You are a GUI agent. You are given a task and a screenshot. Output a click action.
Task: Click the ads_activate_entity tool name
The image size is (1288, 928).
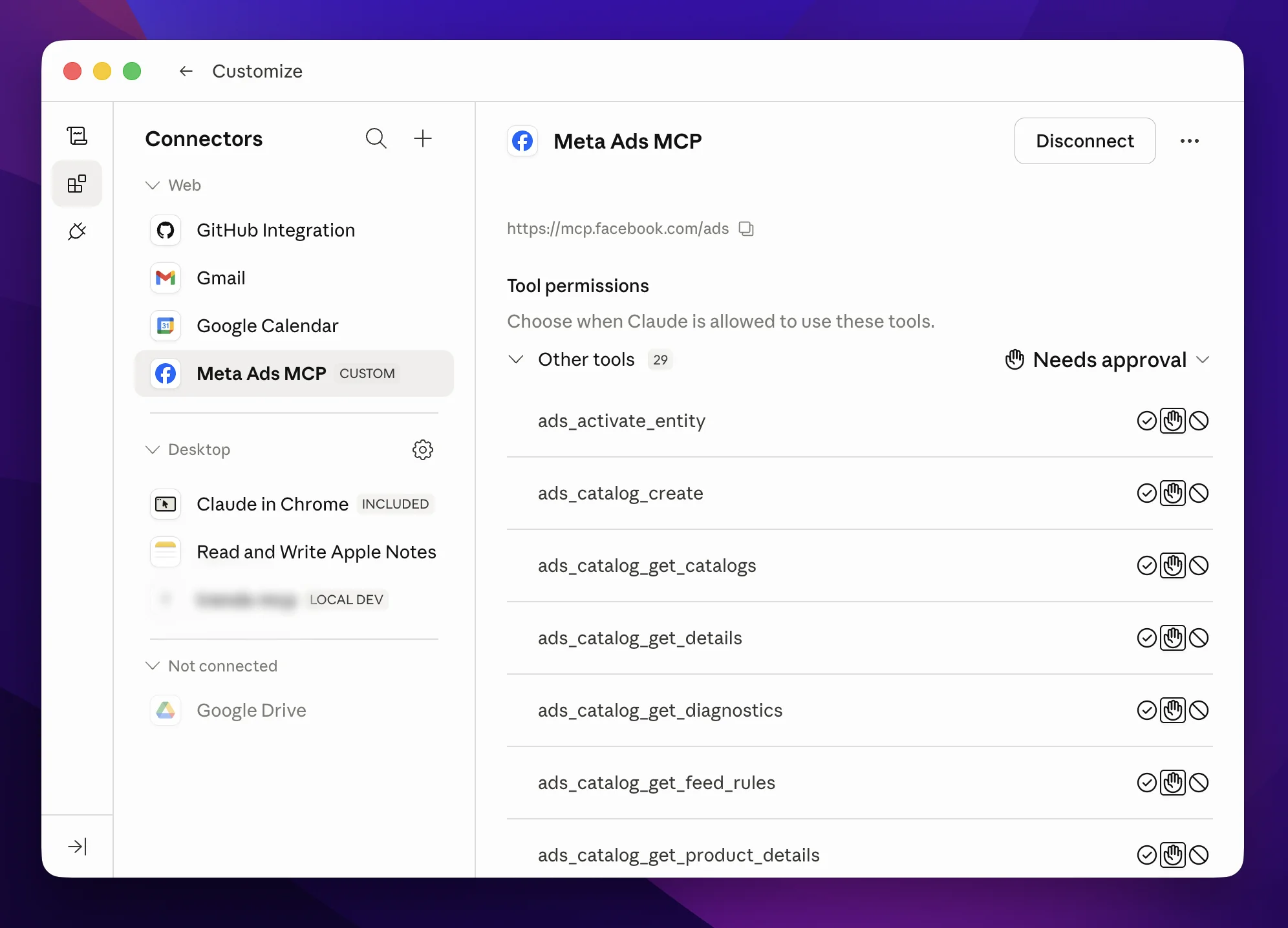coord(621,421)
